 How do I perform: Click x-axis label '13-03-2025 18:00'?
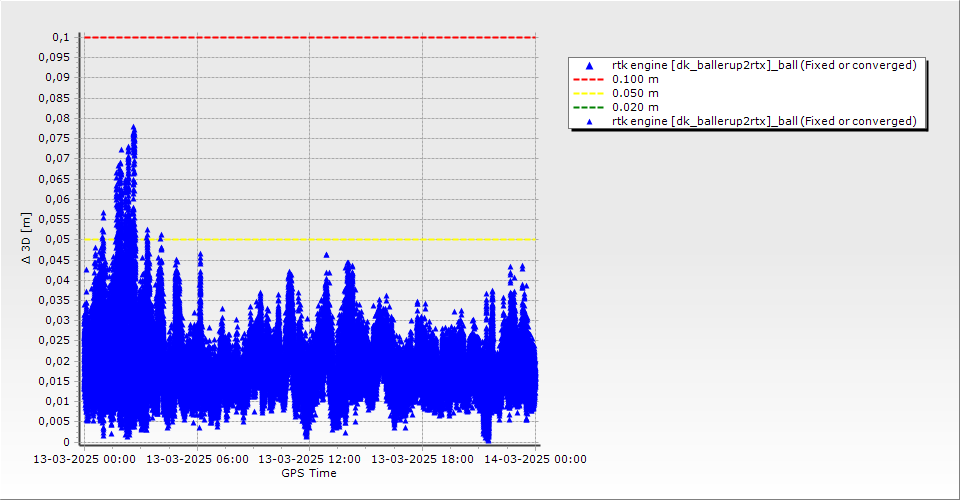(x=422, y=459)
